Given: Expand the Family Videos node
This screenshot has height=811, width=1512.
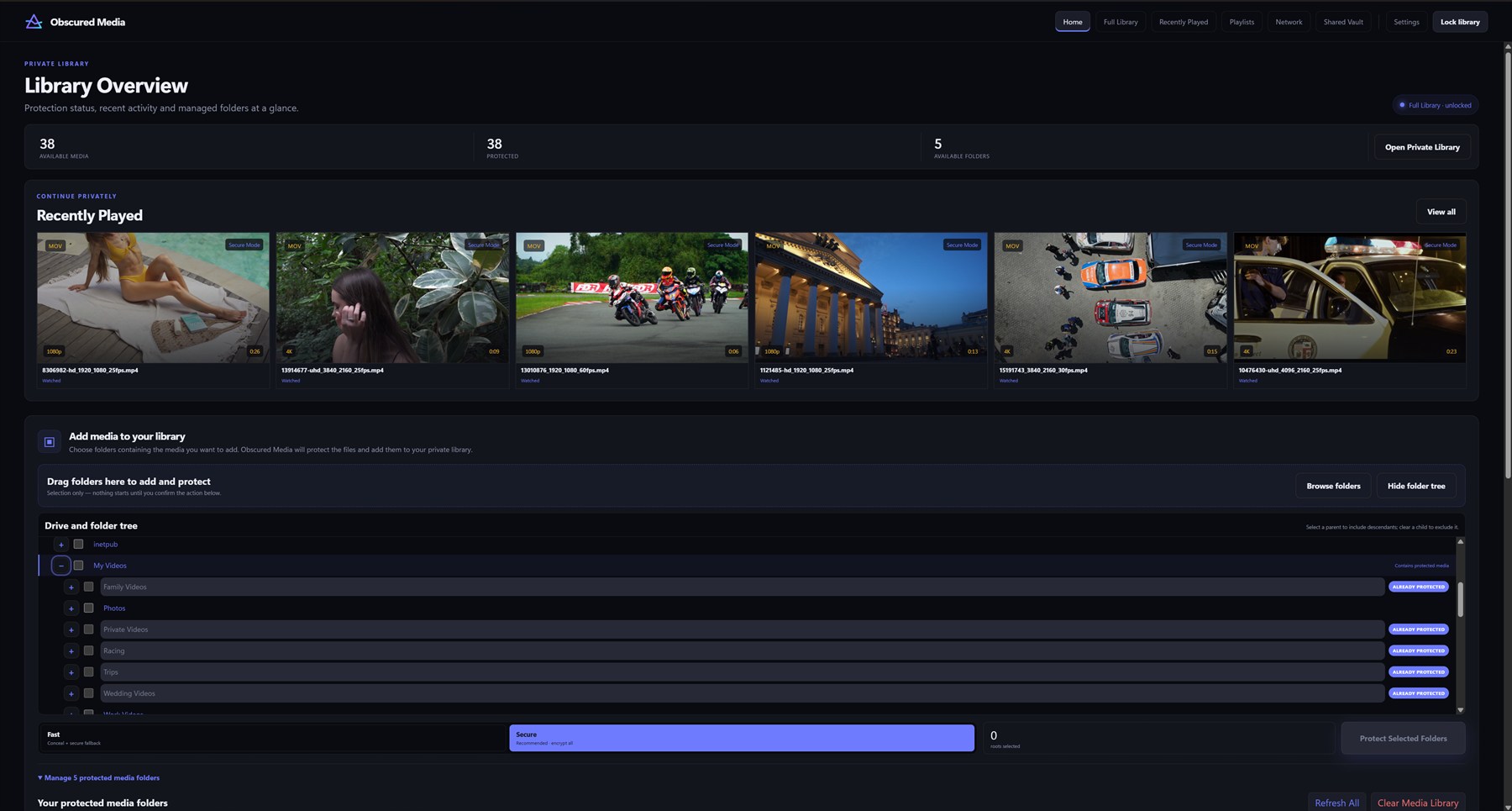Looking at the screenshot, I should click(x=71, y=587).
